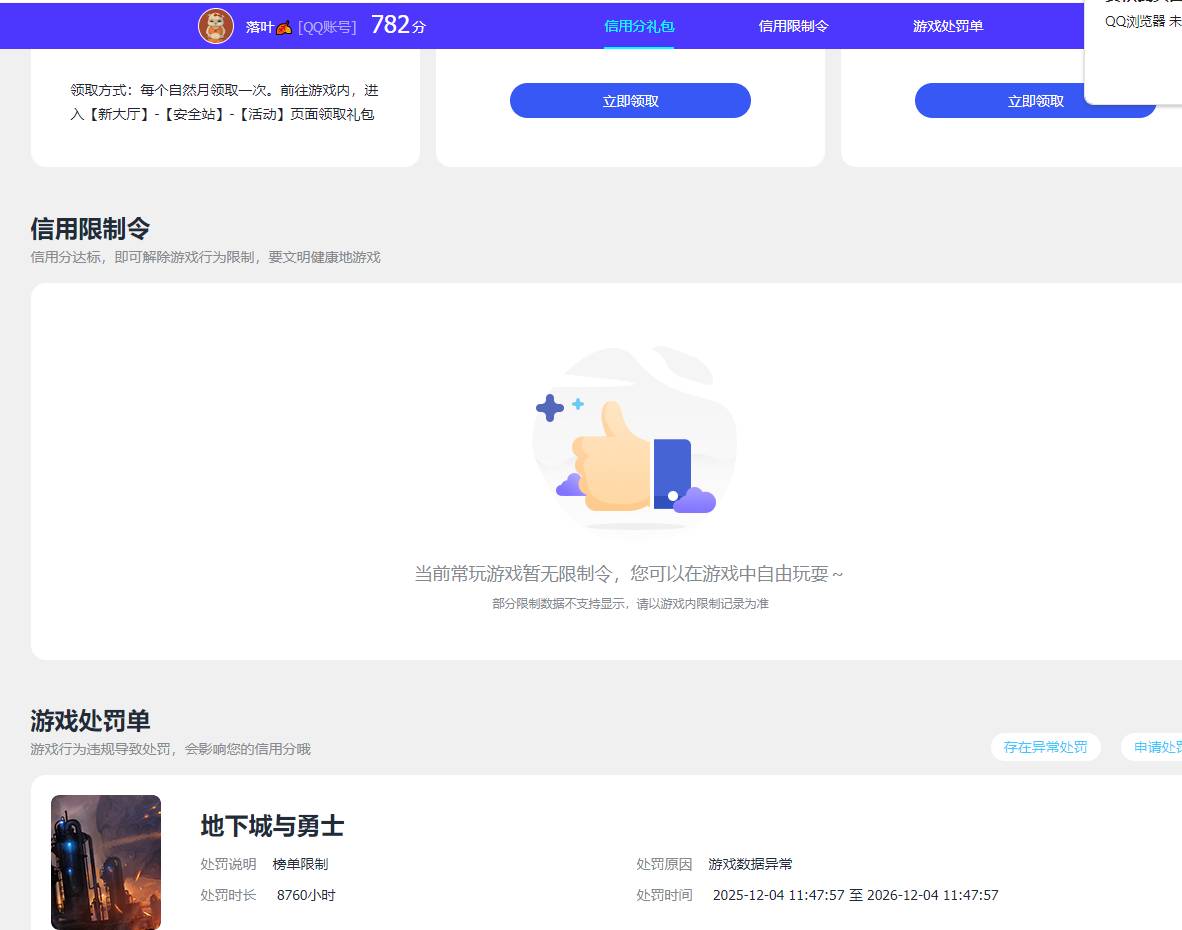Select the active 信用分礼包 tab
This screenshot has width=1182, height=930.
(638, 26)
